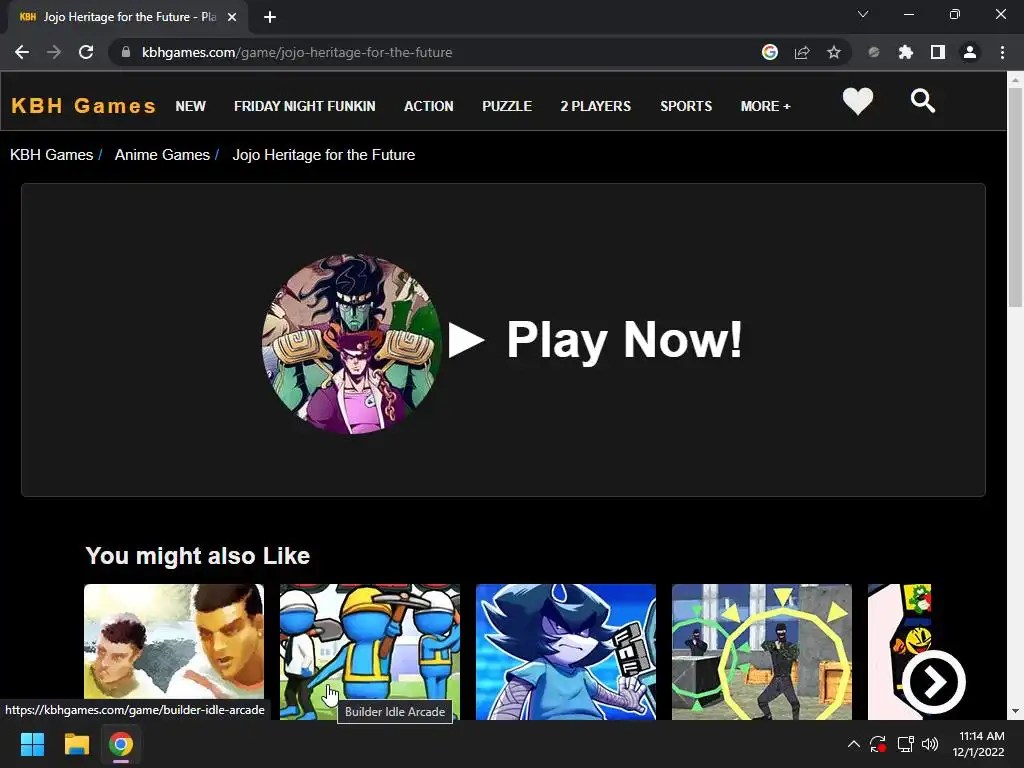Open the extensions puzzle piece icon
The height and width of the screenshot is (768, 1024).
(x=906, y=52)
